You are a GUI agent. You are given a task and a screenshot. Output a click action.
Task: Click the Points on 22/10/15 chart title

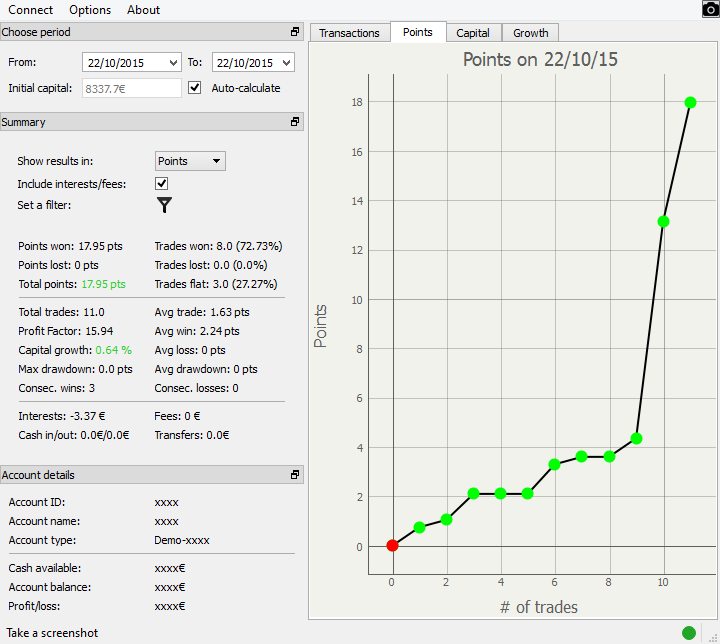pyautogui.click(x=540, y=60)
